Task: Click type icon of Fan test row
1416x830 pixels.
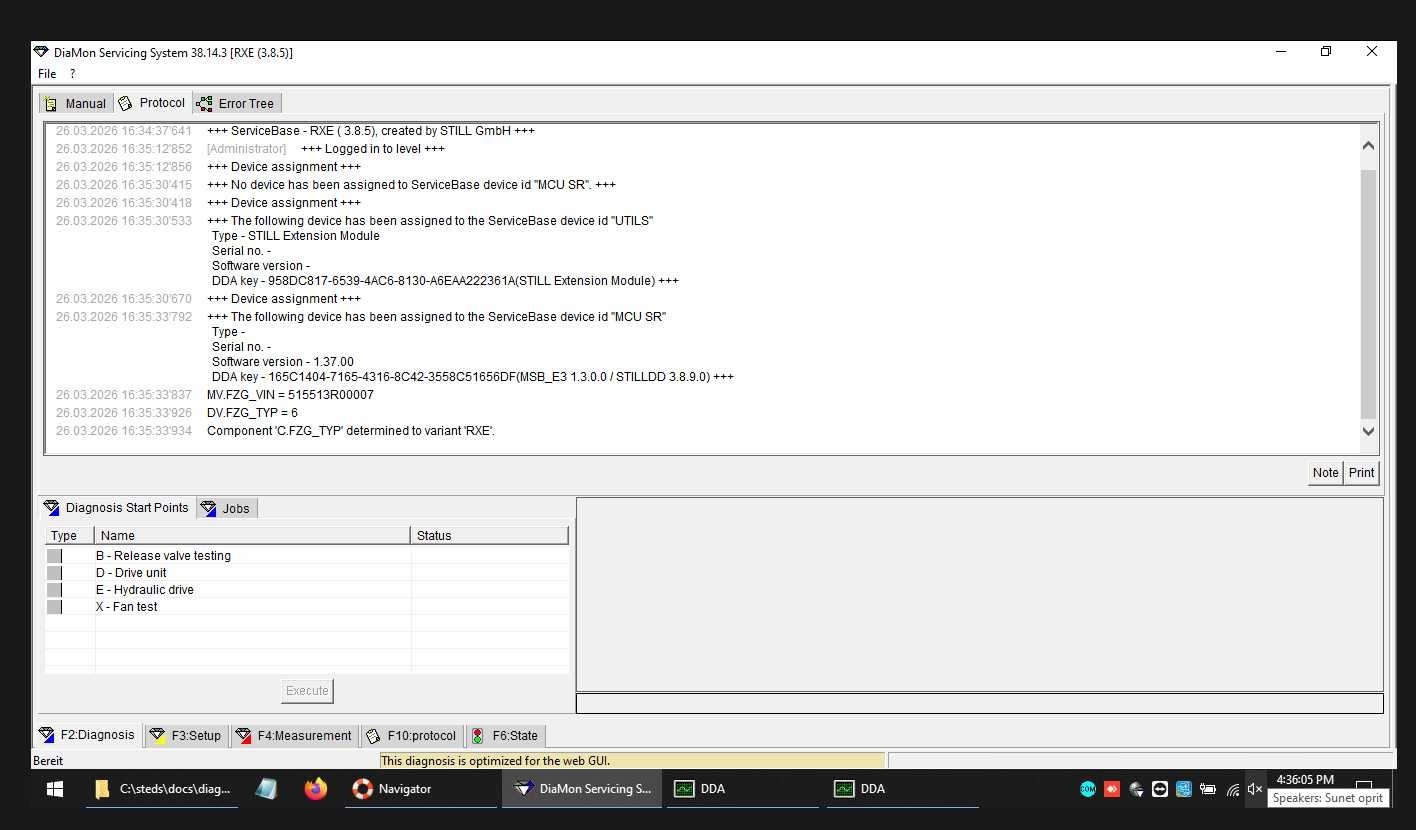Action: (x=54, y=607)
